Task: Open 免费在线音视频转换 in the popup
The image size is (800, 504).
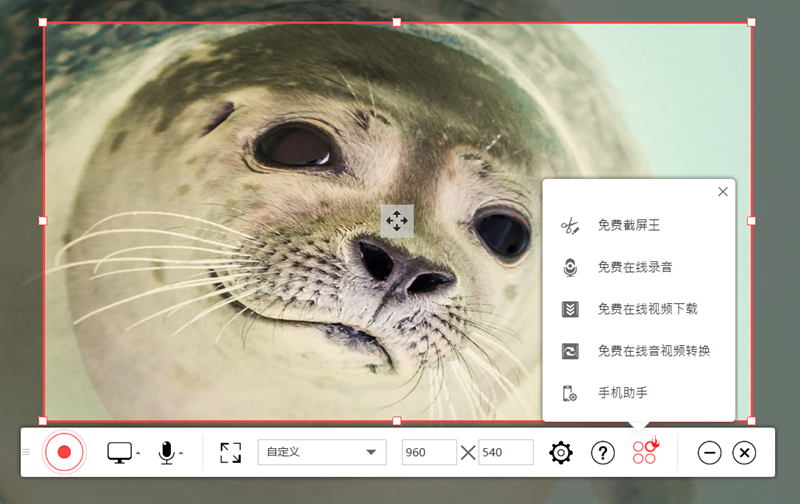Action: point(653,351)
